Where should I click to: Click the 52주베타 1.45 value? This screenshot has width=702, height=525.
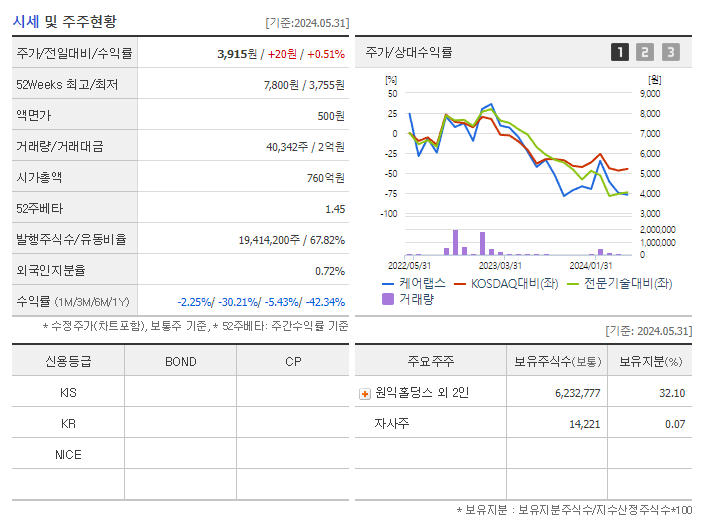pyautogui.click(x=335, y=209)
